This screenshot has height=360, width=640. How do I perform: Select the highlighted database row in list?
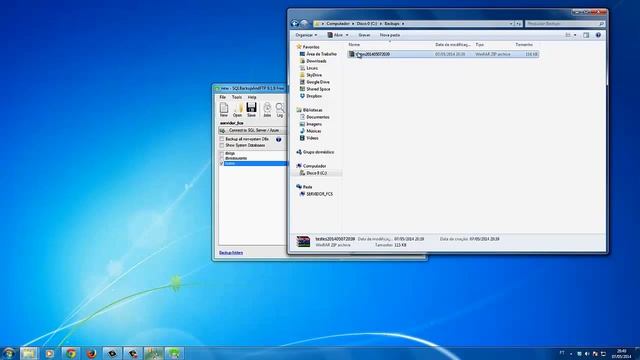click(x=255, y=163)
